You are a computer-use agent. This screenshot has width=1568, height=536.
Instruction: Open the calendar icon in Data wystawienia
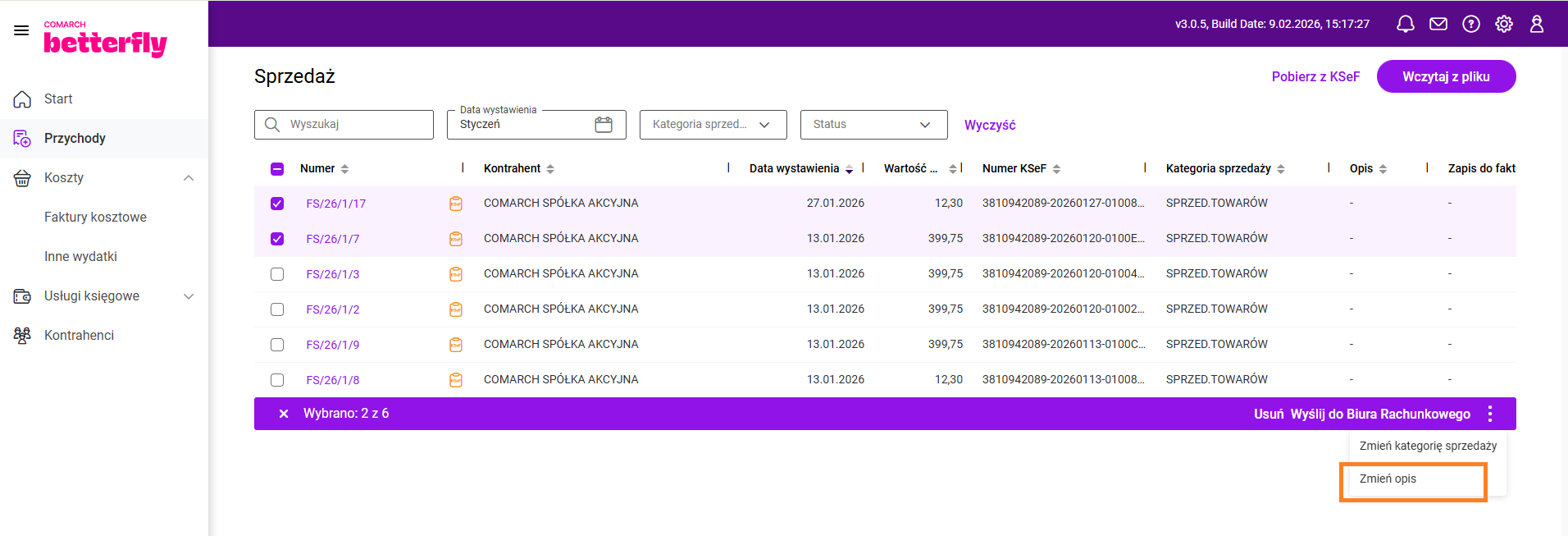[x=604, y=125]
